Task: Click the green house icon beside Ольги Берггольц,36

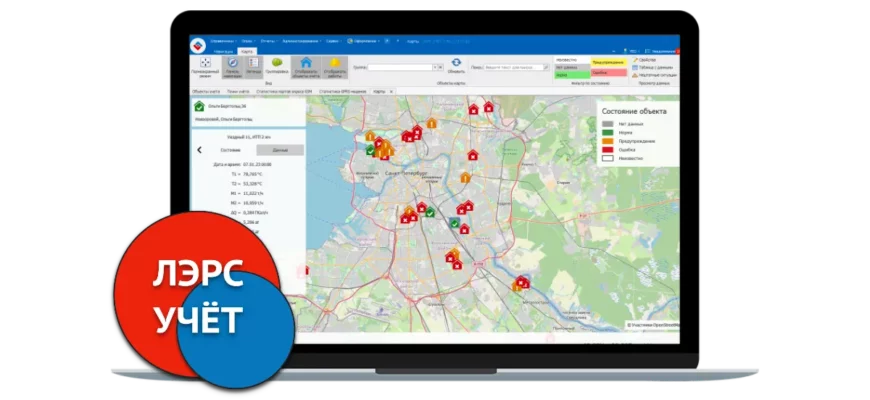Action: [x=199, y=106]
